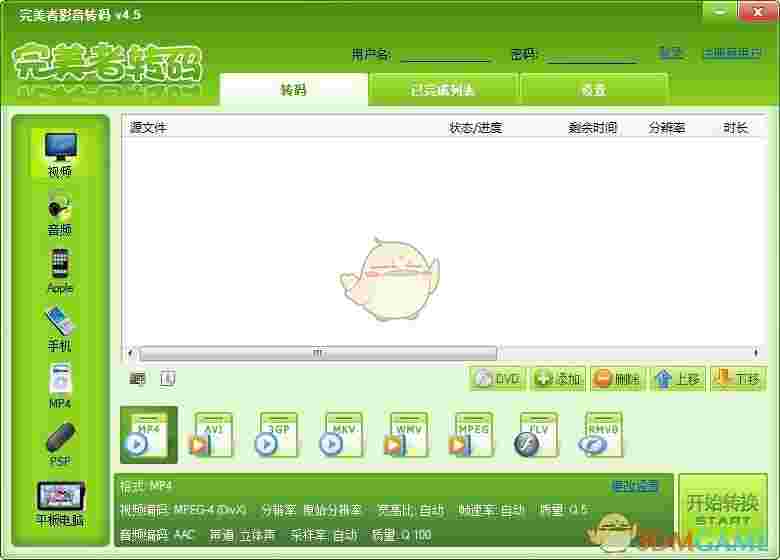Image resolution: width=780 pixels, height=560 pixels.
Task: Click the 上移 move up button
Action: pos(678,379)
